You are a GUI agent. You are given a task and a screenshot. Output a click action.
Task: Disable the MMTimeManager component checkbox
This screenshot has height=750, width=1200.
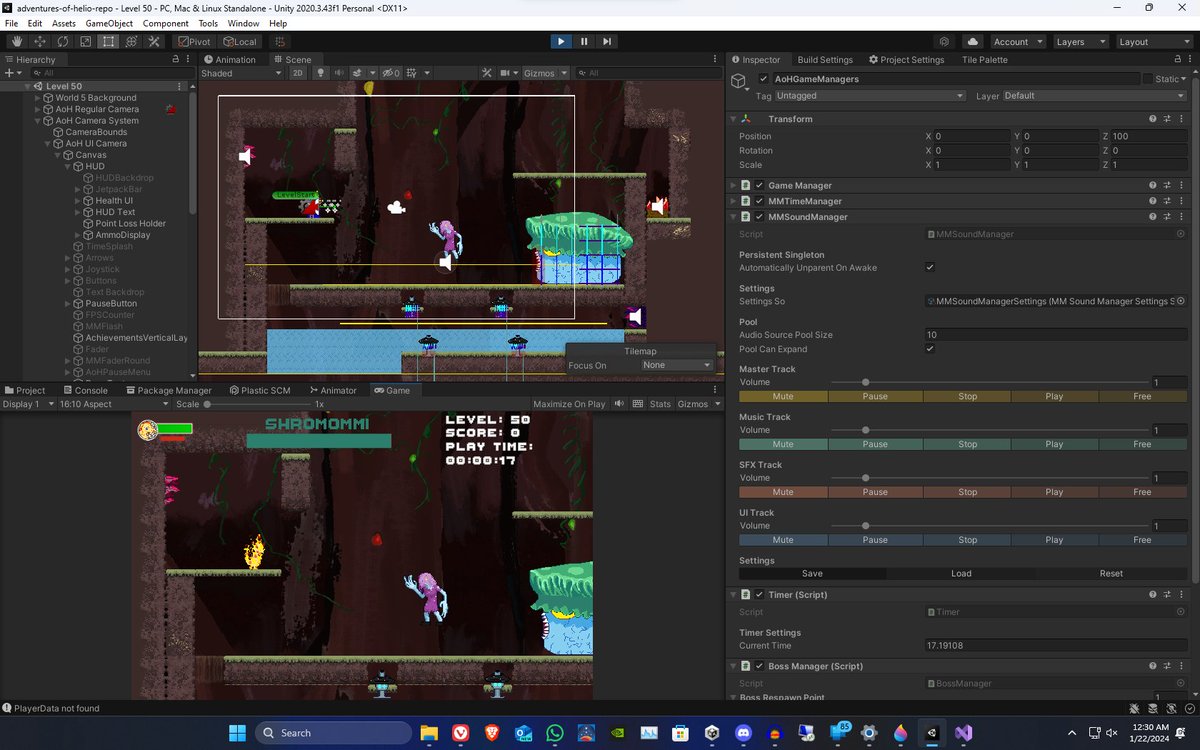760,201
